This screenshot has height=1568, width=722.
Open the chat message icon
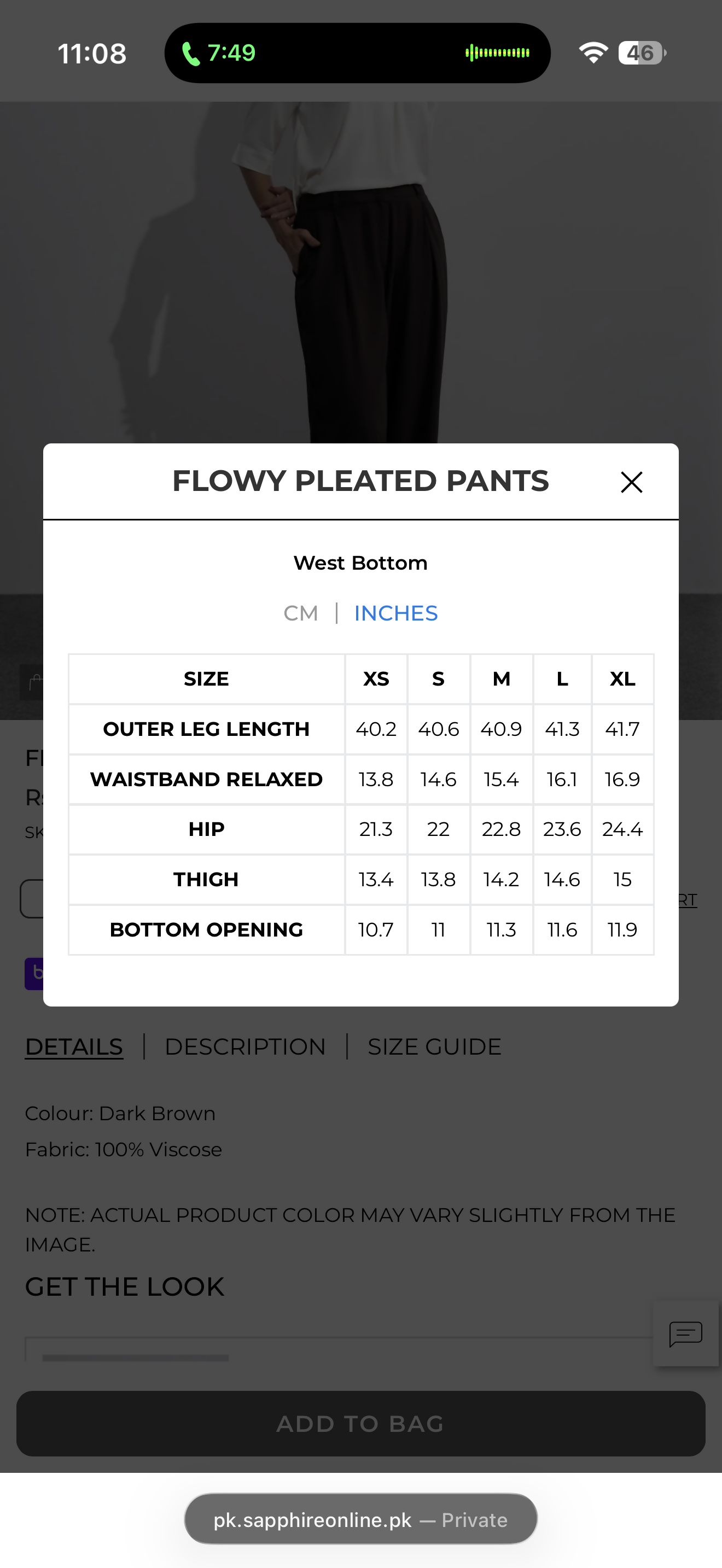click(x=685, y=1333)
